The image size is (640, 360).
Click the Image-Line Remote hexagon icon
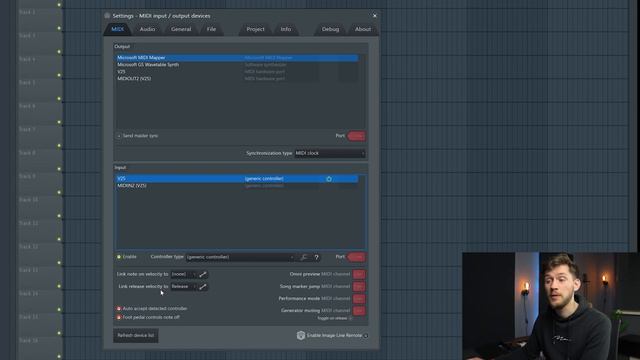click(301, 336)
